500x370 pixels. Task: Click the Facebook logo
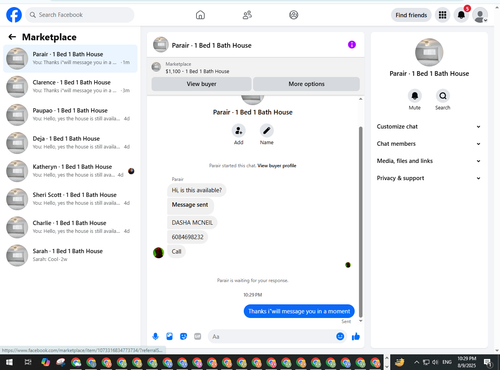14,15
